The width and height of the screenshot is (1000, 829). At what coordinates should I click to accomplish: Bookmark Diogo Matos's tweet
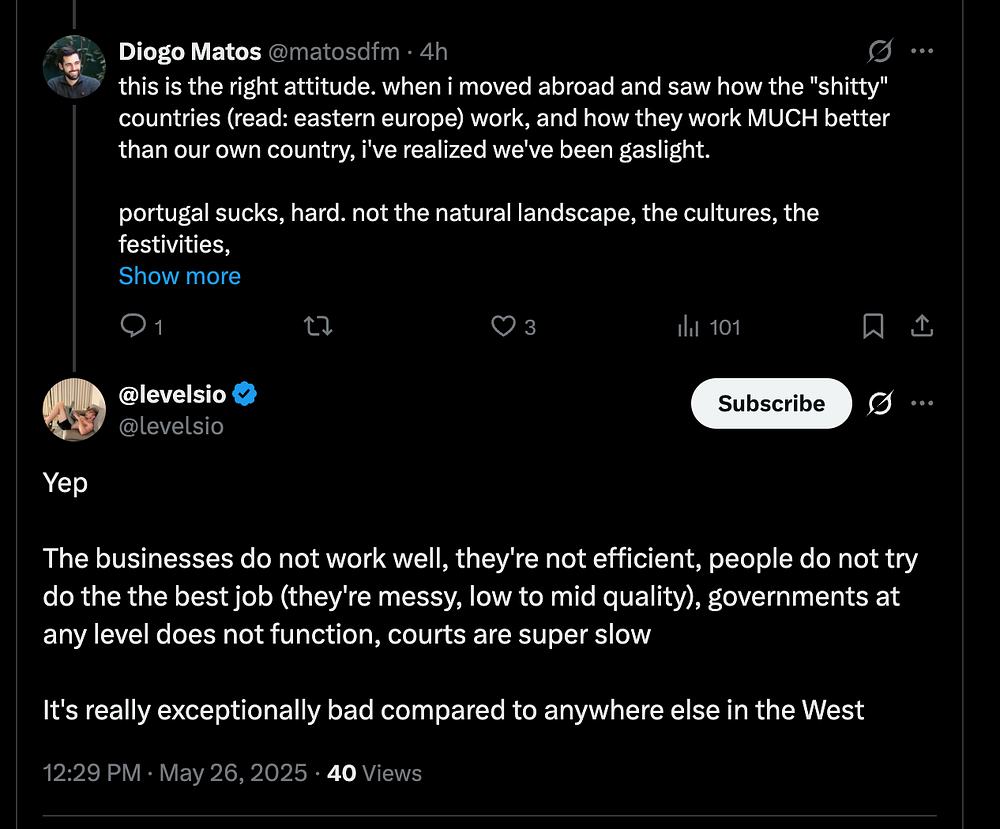tap(873, 326)
